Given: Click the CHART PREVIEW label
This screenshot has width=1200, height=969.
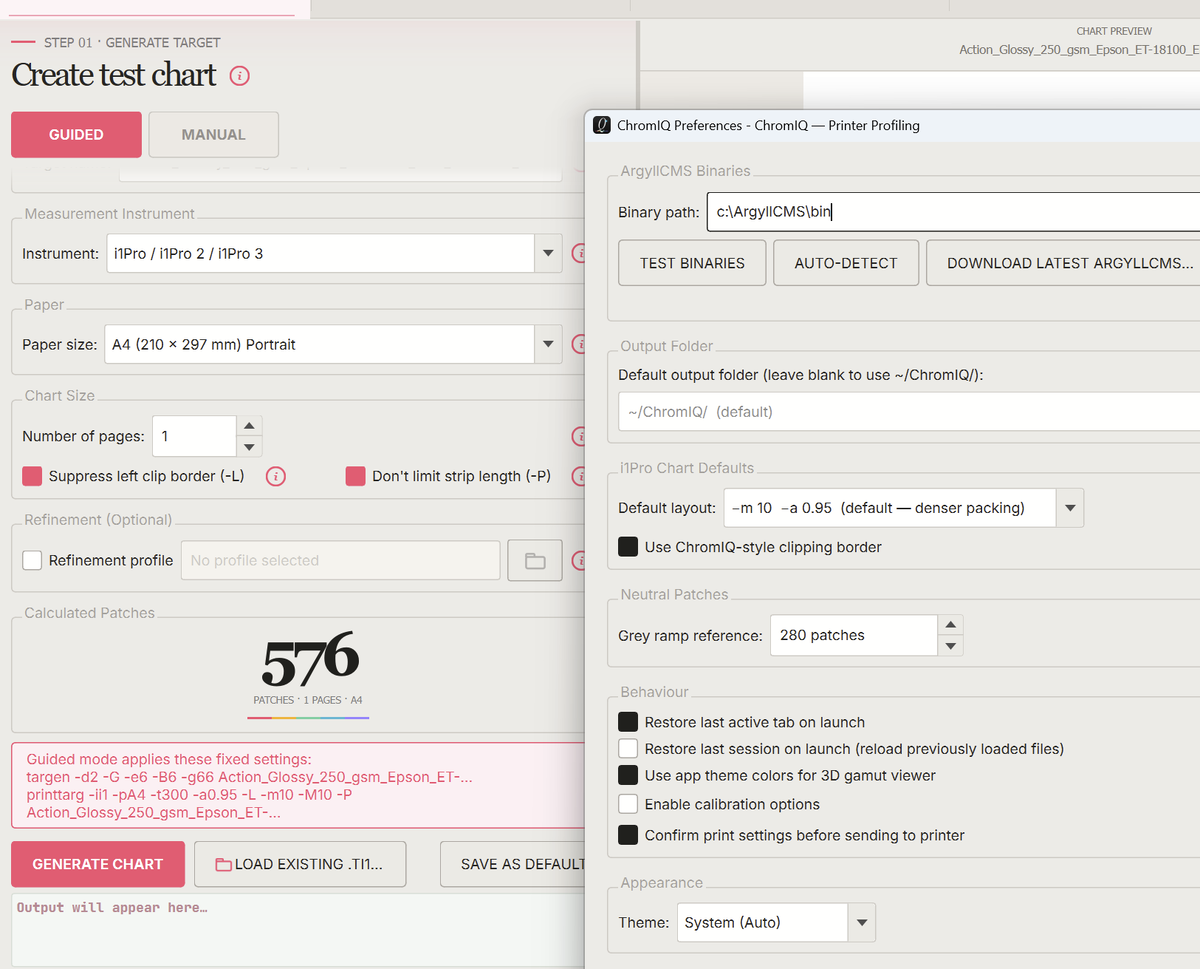Looking at the screenshot, I should pos(1114,31).
